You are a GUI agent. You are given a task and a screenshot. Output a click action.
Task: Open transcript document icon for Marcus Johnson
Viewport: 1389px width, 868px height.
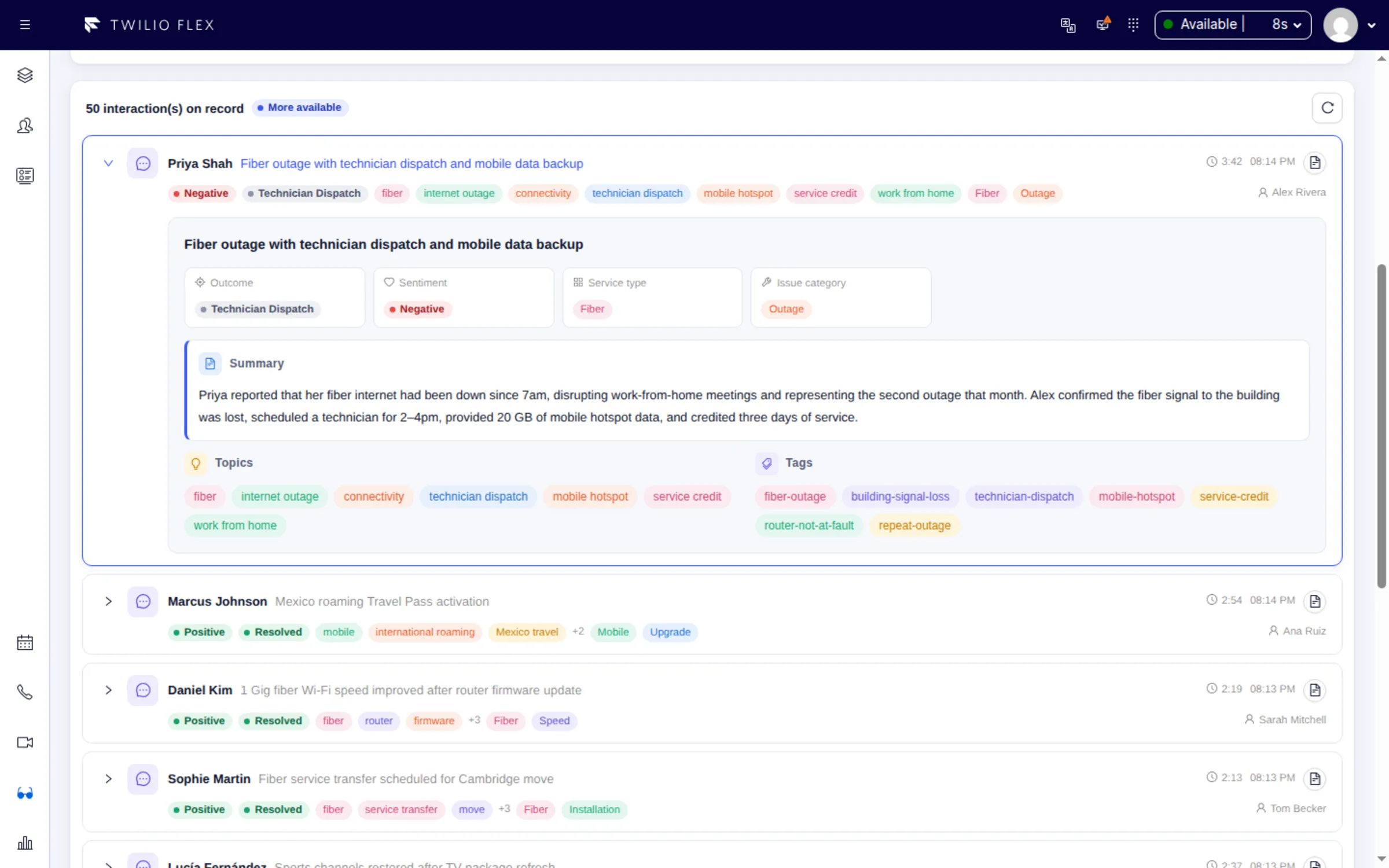[x=1315, y=601]
